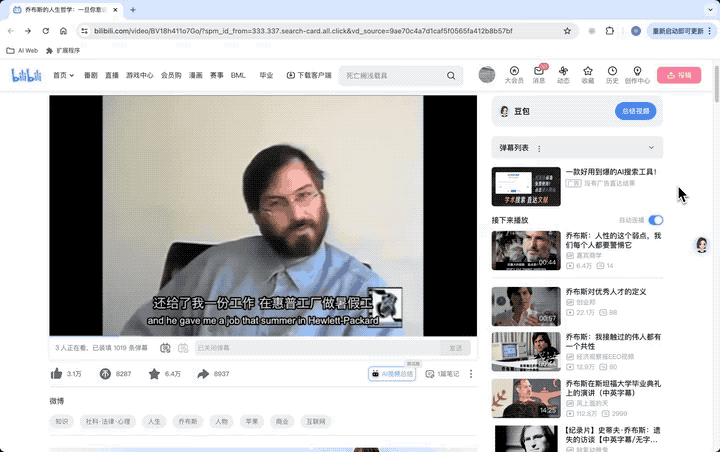Click 下载客户端 download link
The height and width of the screenshot is (452, 720).
(x=309, y=75)
